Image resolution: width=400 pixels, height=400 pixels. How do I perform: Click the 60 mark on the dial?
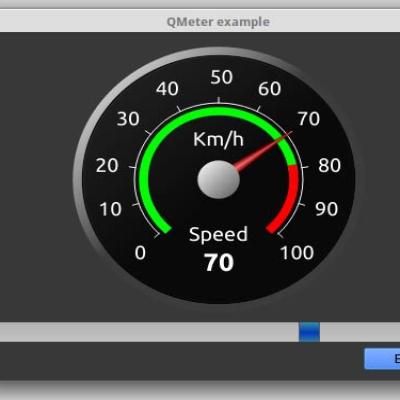270,89
